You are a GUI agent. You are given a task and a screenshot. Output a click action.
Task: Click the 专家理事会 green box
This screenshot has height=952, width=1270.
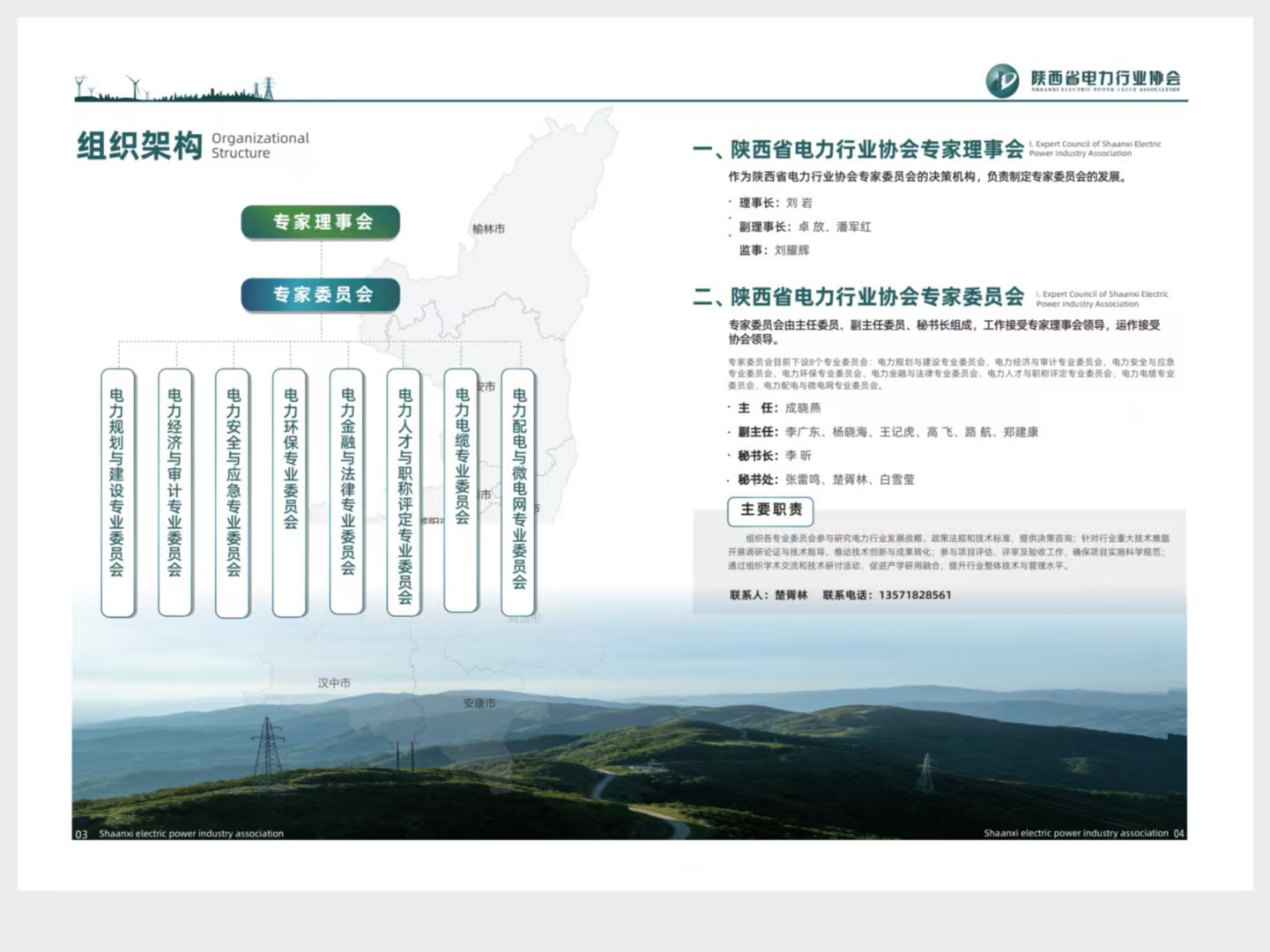click(x=321, y=222)
